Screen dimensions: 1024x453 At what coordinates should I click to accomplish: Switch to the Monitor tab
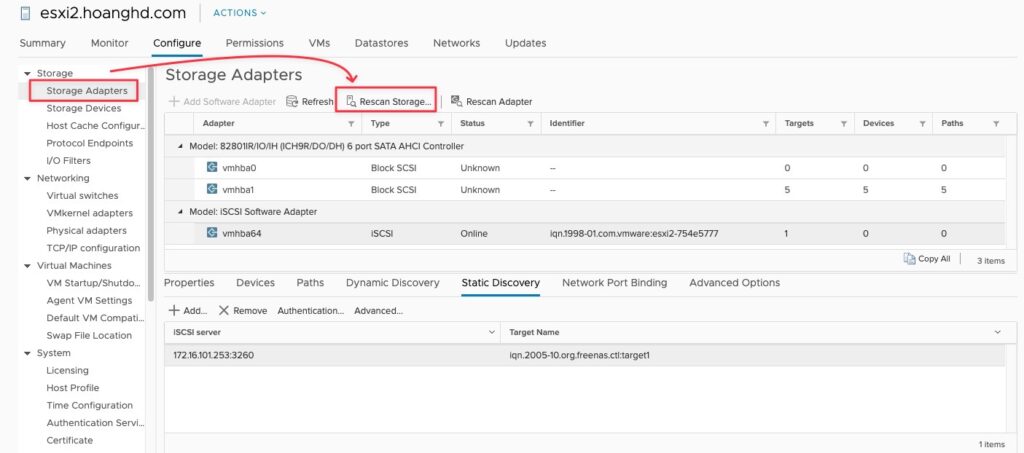coord(110,43)
